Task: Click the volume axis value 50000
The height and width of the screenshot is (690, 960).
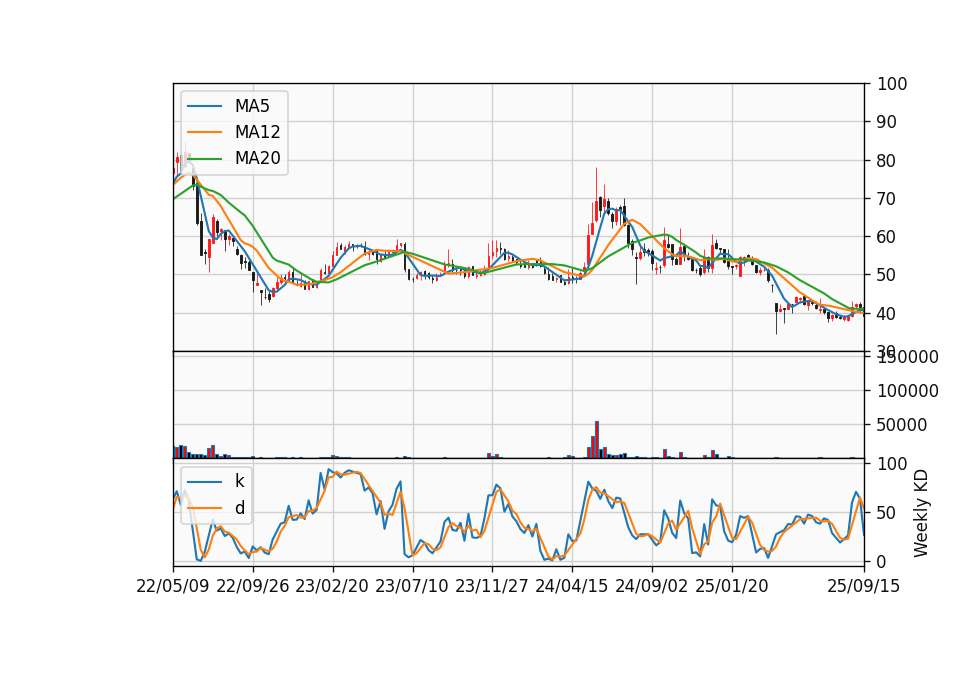Action: 902,425
